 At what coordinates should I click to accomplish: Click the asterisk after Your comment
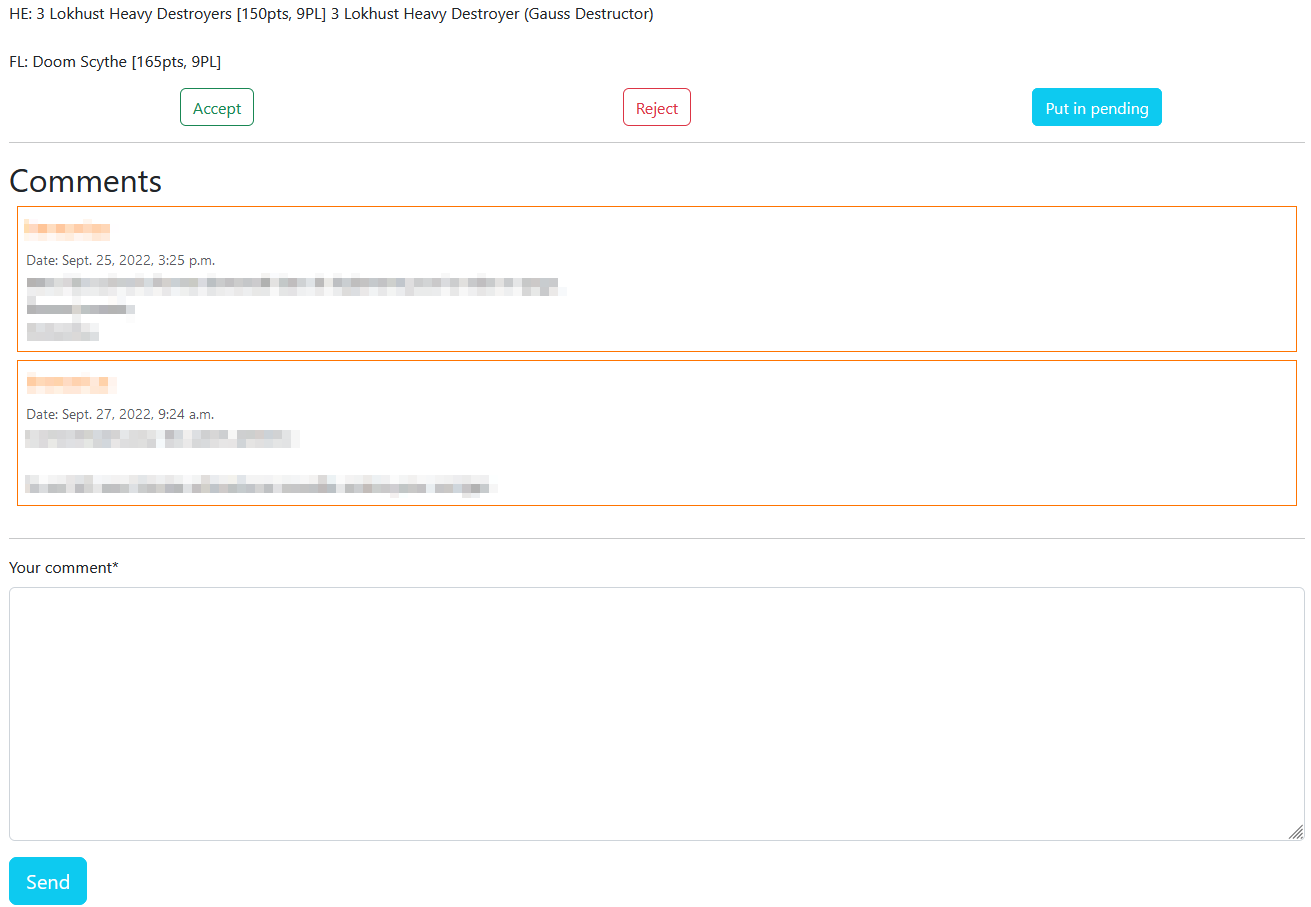(115, 567)
